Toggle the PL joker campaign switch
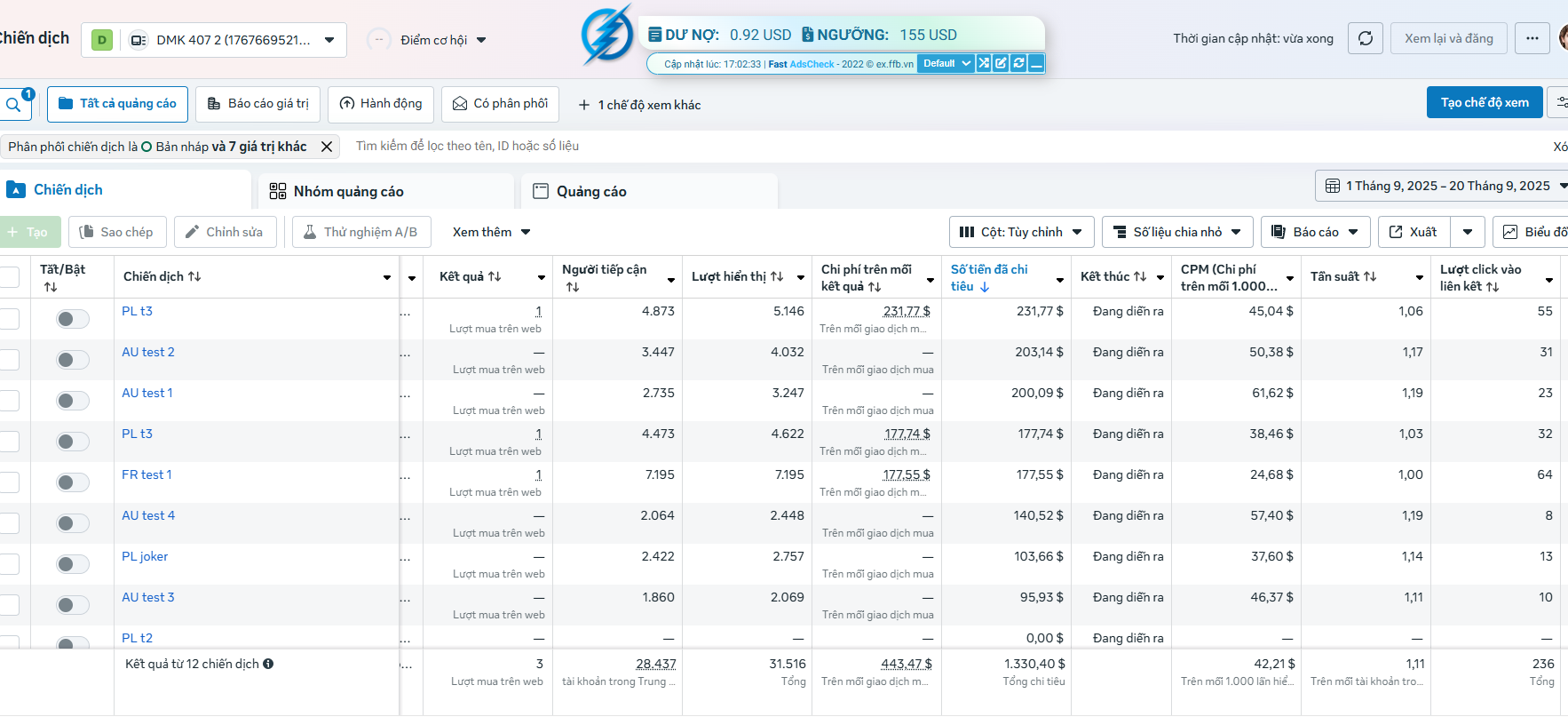 pos(73,564)
